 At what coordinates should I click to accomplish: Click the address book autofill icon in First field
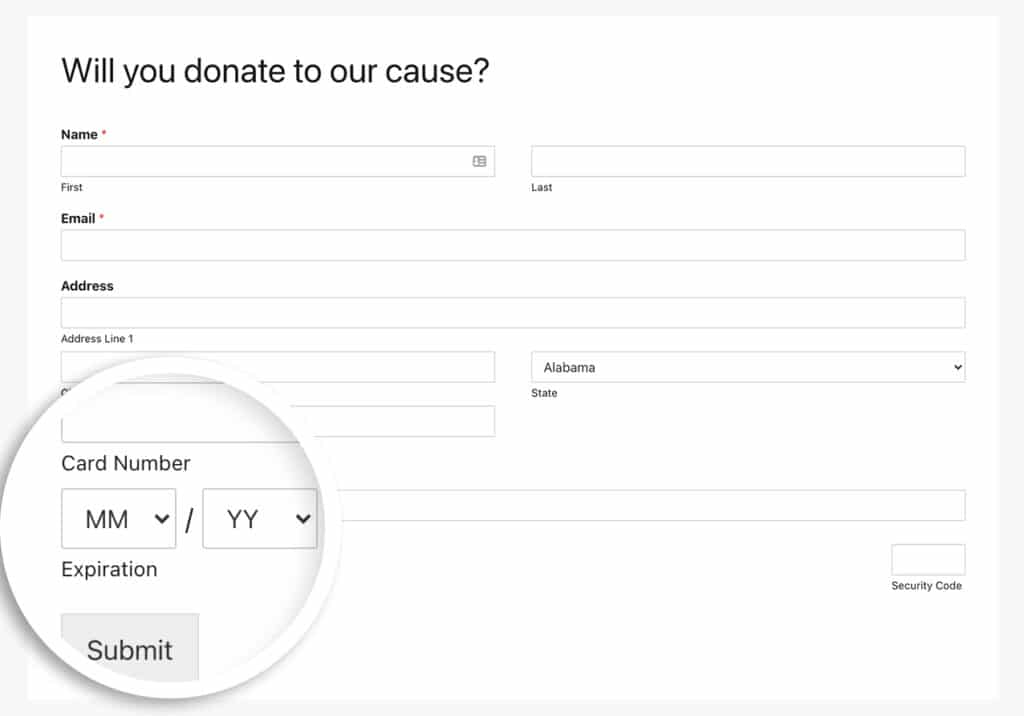481,161
